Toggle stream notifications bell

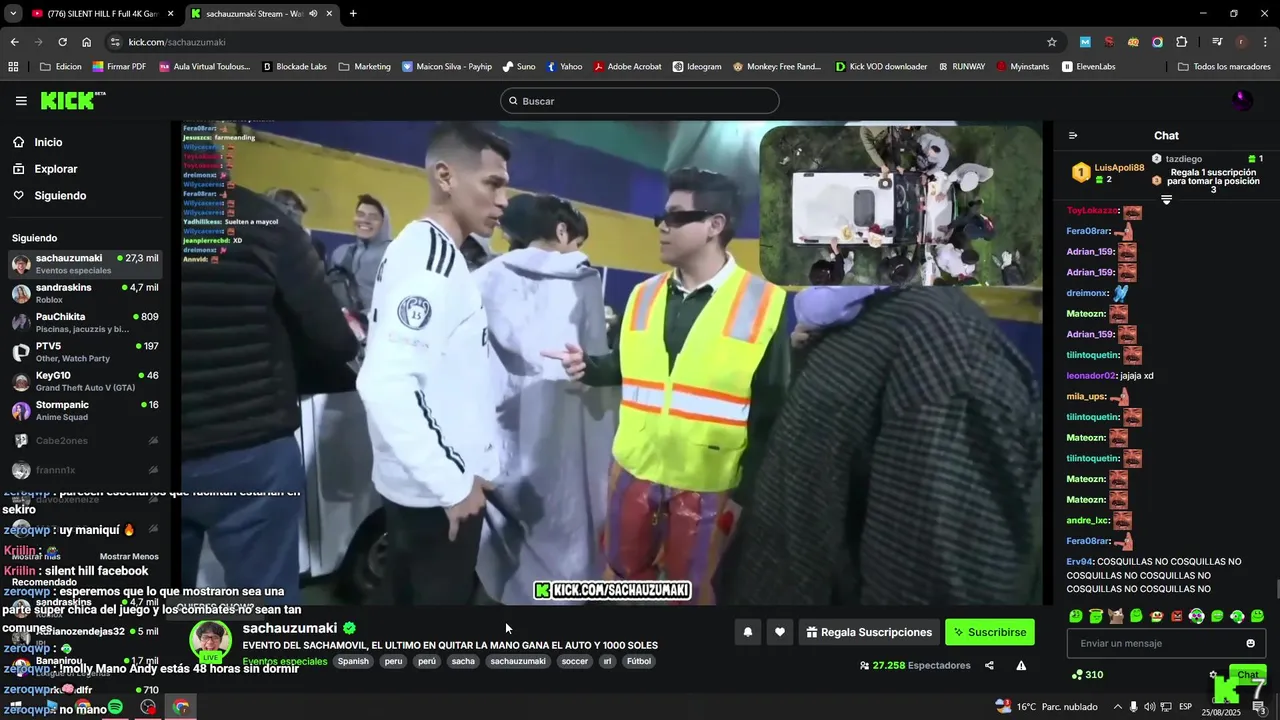coord(747,632)
